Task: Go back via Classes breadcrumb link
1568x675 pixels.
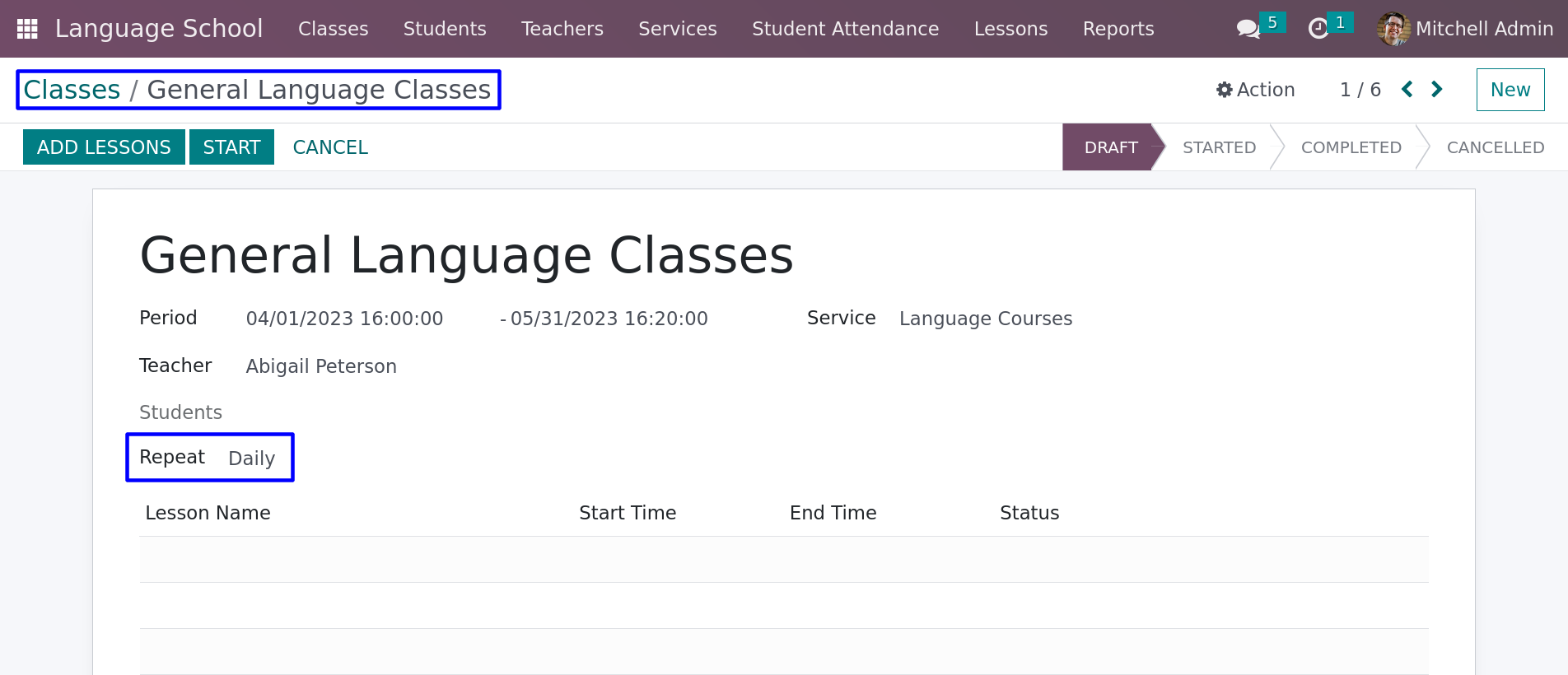Action: click(x=72, y=90)
